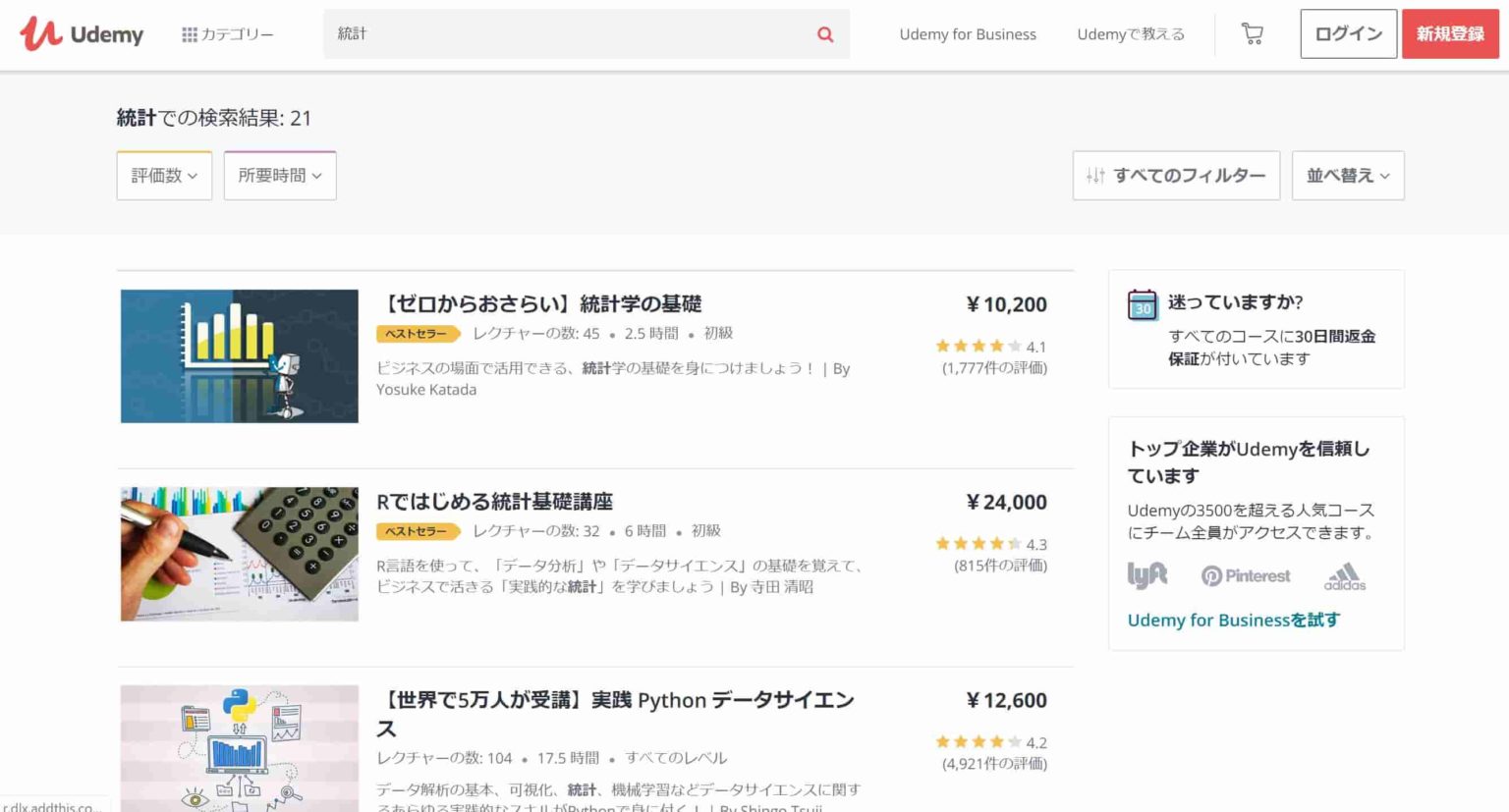Open the shopping cart
Viewport: 1509px width, 812px height.
click(x=1252, y=34)
